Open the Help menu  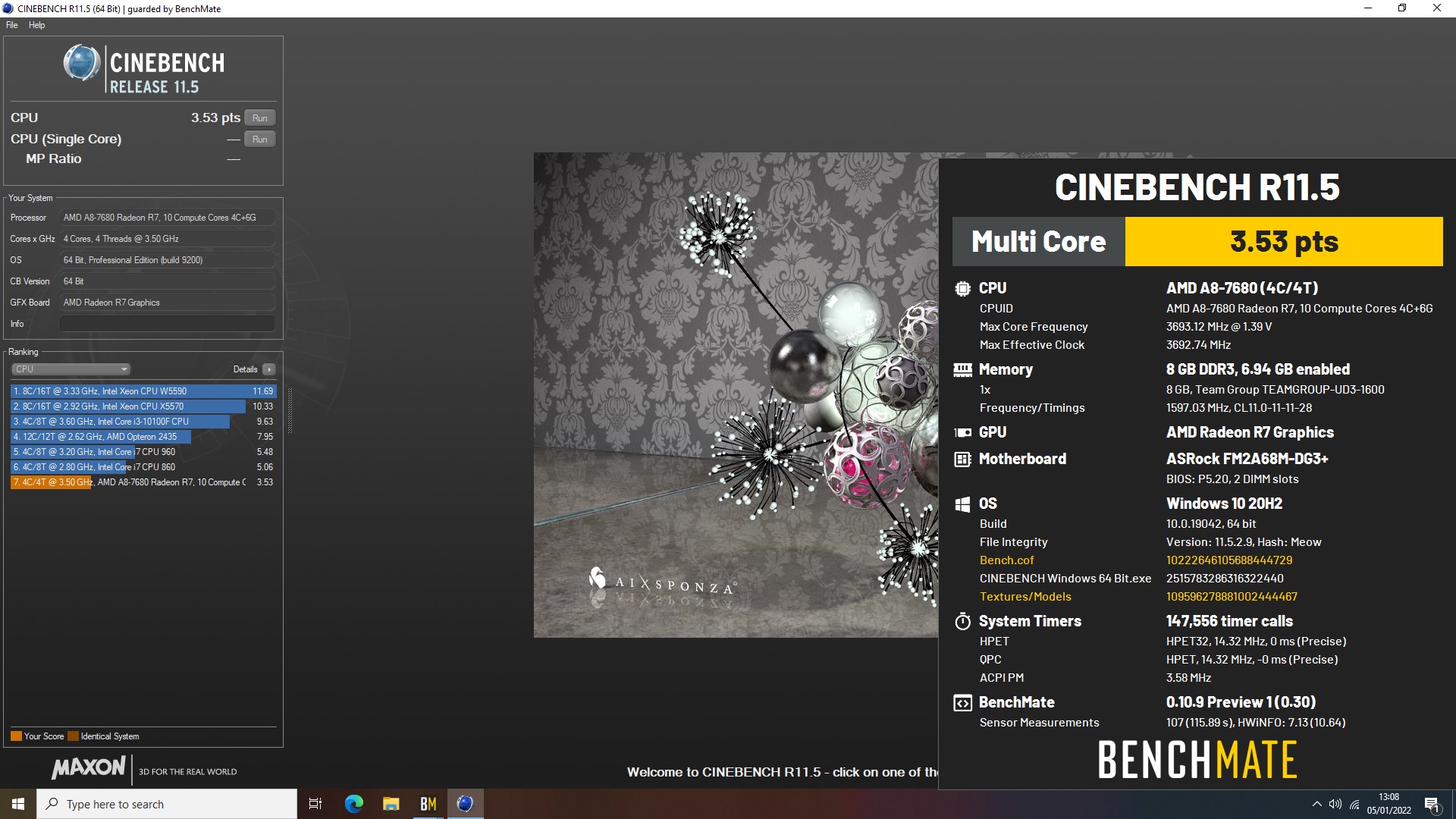point(36,25)
